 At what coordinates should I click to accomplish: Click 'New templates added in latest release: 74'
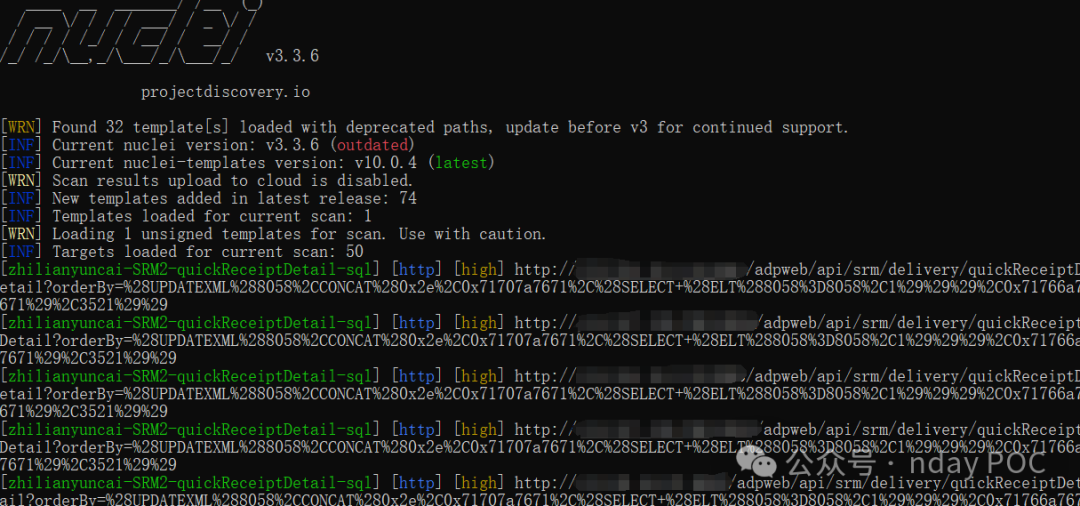[x=234, y=199]
